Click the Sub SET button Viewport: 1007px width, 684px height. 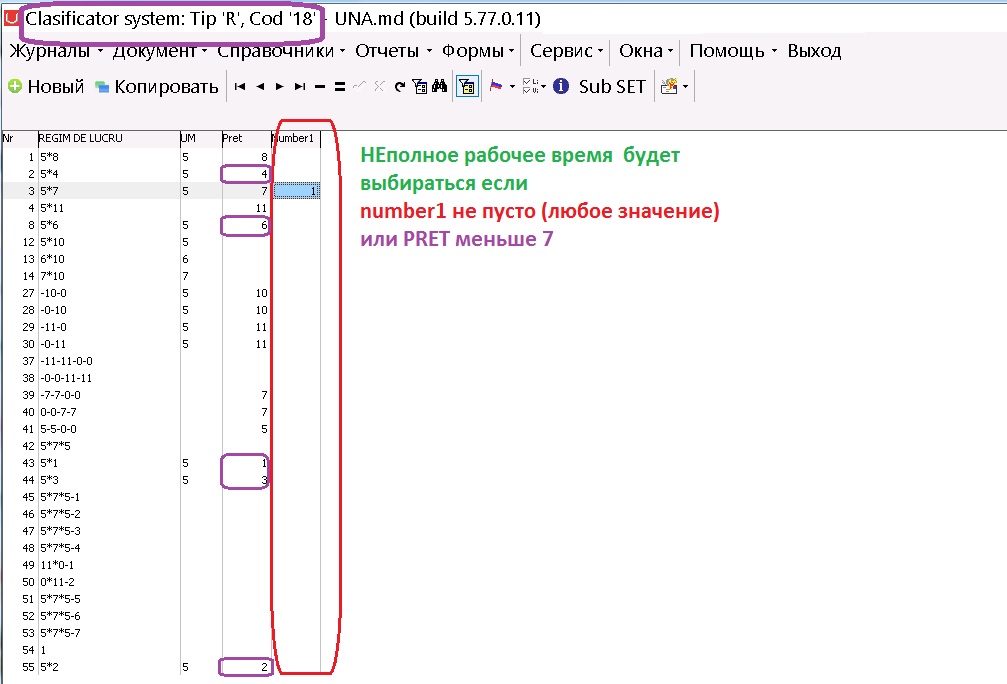(x=612, y=87)
